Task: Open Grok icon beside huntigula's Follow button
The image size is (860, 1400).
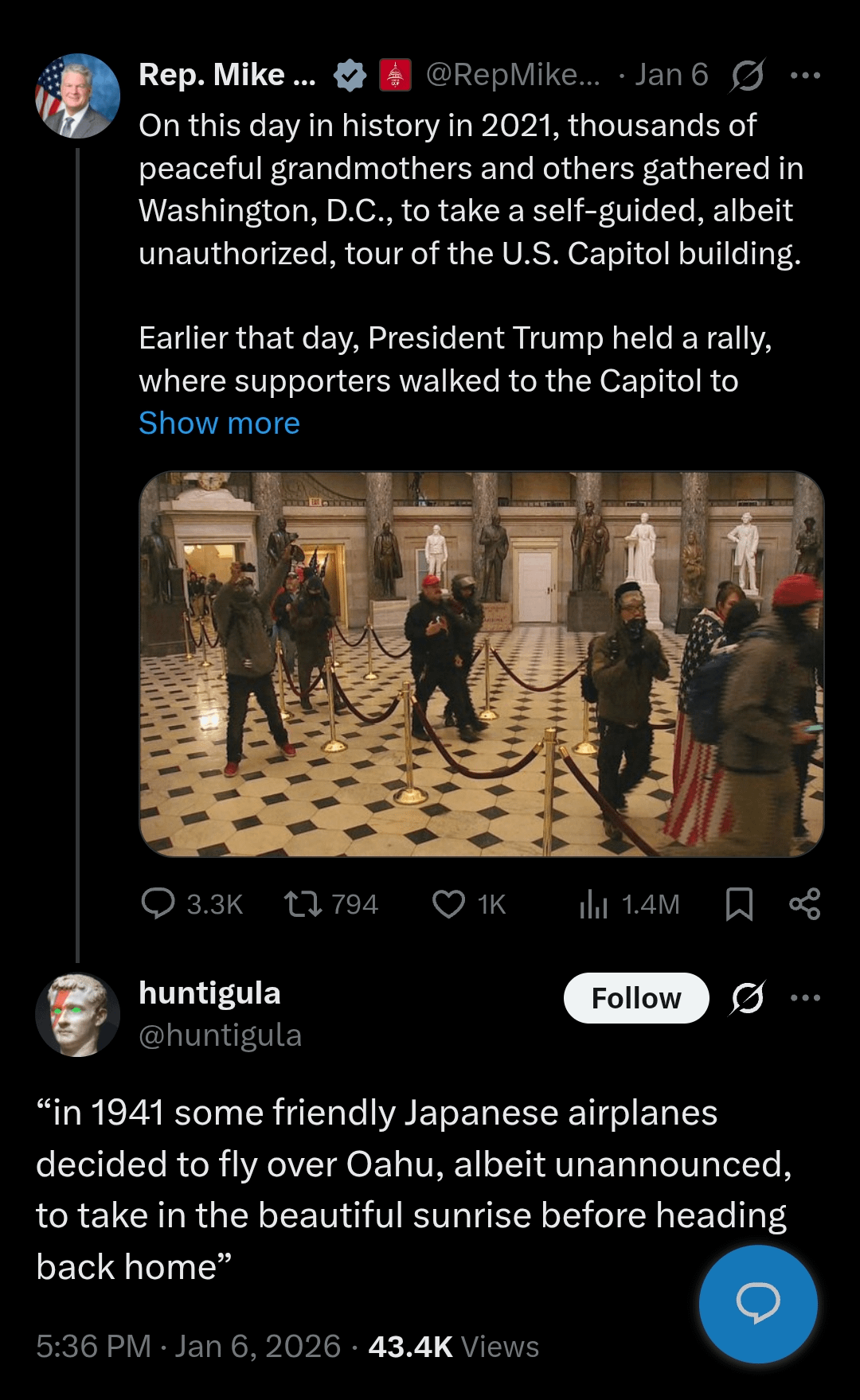Action: coord(747,997)
